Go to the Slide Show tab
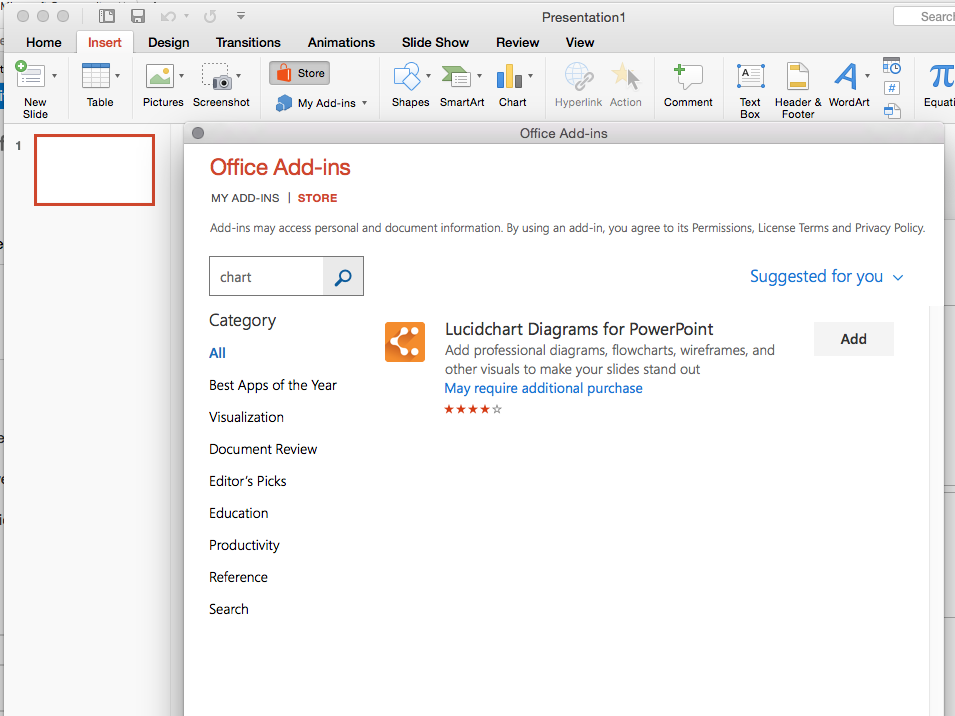955x716 pixels. [435, 43]
